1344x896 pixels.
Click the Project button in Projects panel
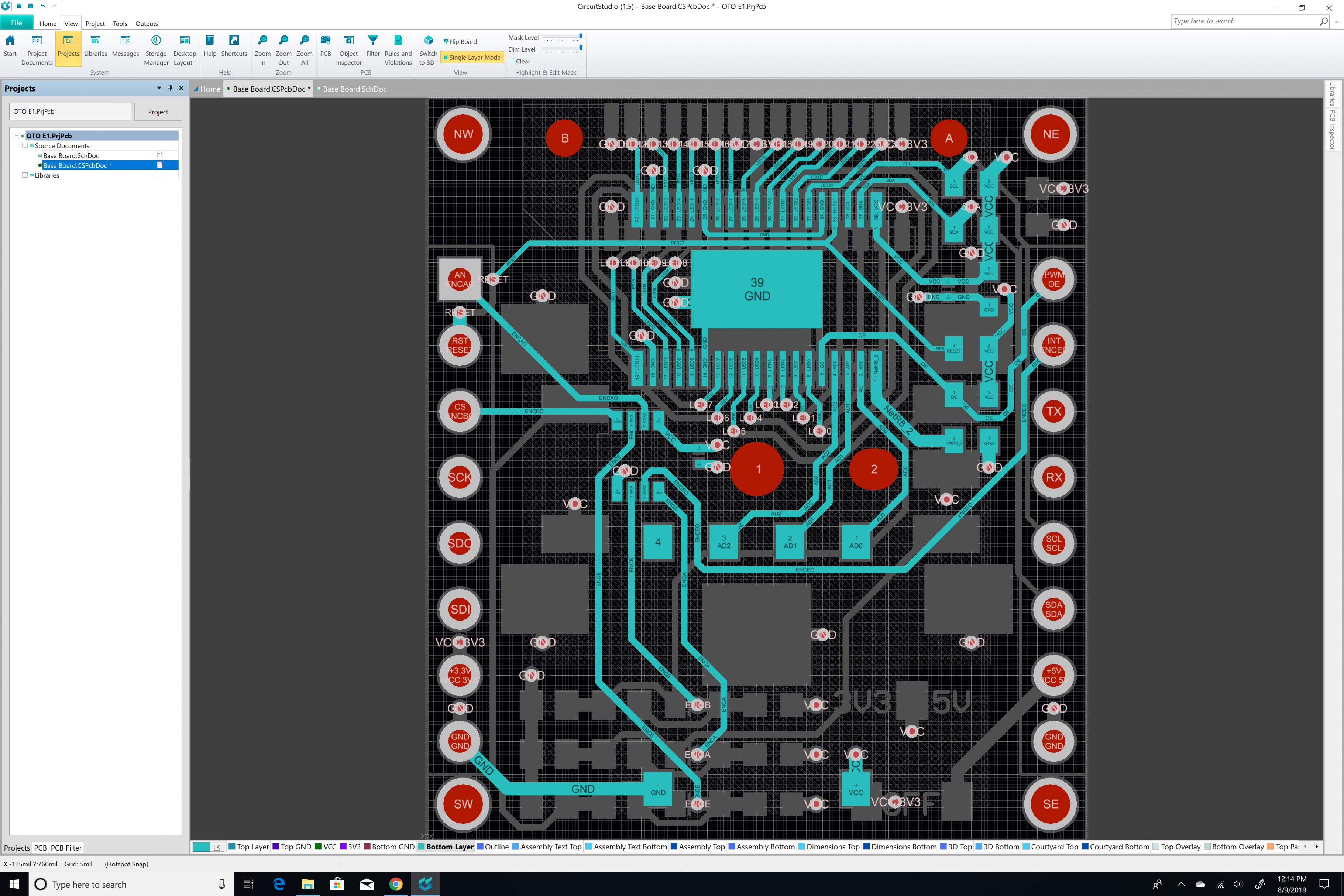coord(158,112)
